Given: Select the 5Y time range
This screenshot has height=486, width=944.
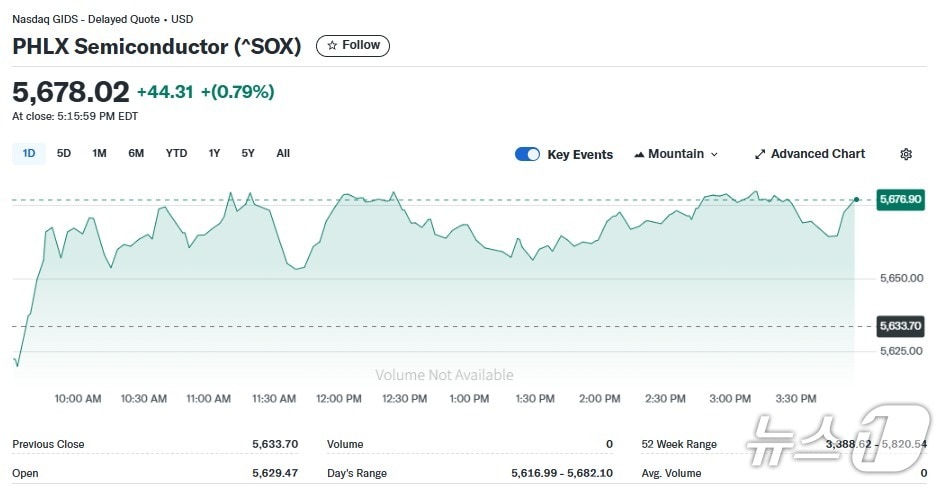Looking at the screenshot, I should (248, 153).
